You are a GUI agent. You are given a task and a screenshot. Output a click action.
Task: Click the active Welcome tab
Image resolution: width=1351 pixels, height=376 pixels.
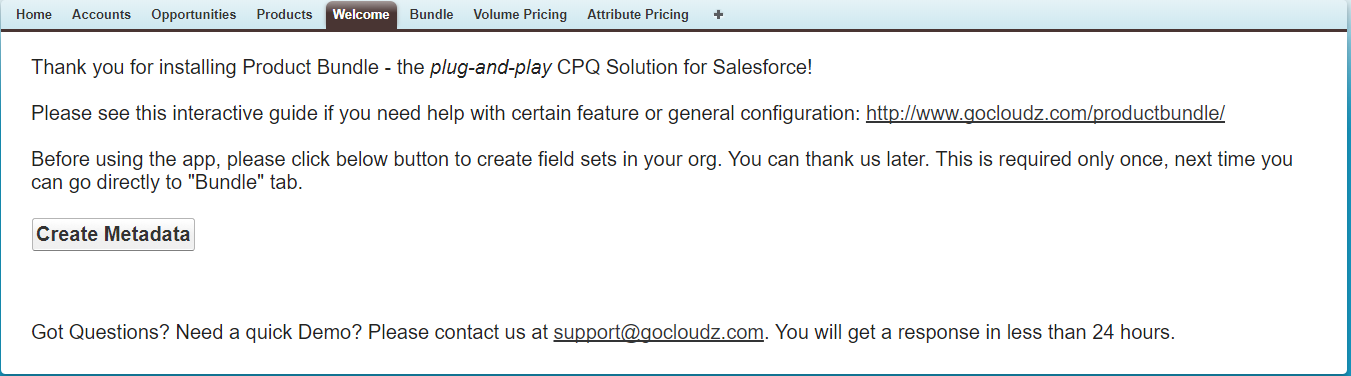click(361, 15)
